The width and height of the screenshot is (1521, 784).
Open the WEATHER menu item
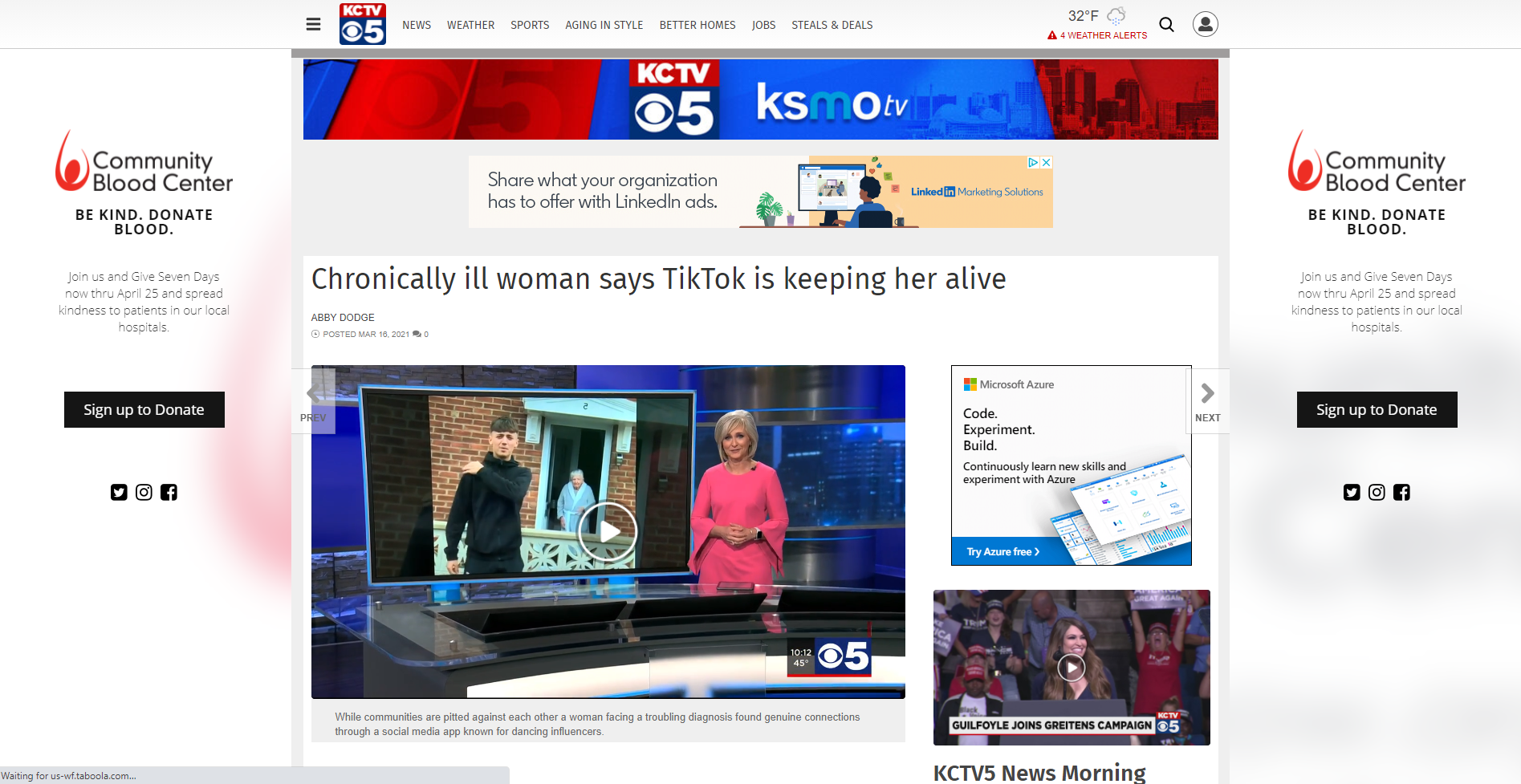click(470, 25)
